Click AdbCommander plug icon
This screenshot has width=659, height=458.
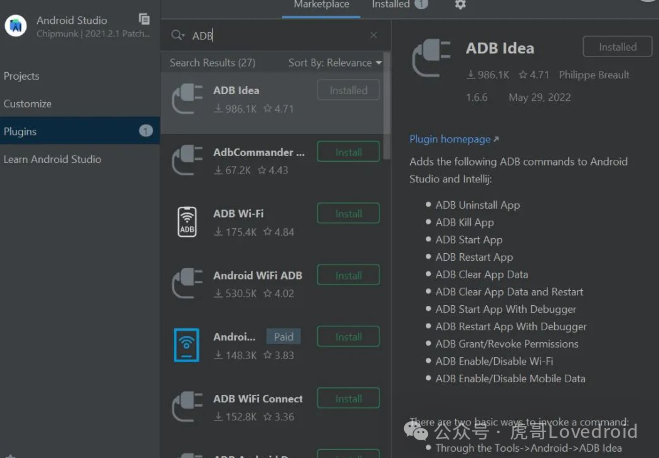pyautogui.click(x=187, y=160)
